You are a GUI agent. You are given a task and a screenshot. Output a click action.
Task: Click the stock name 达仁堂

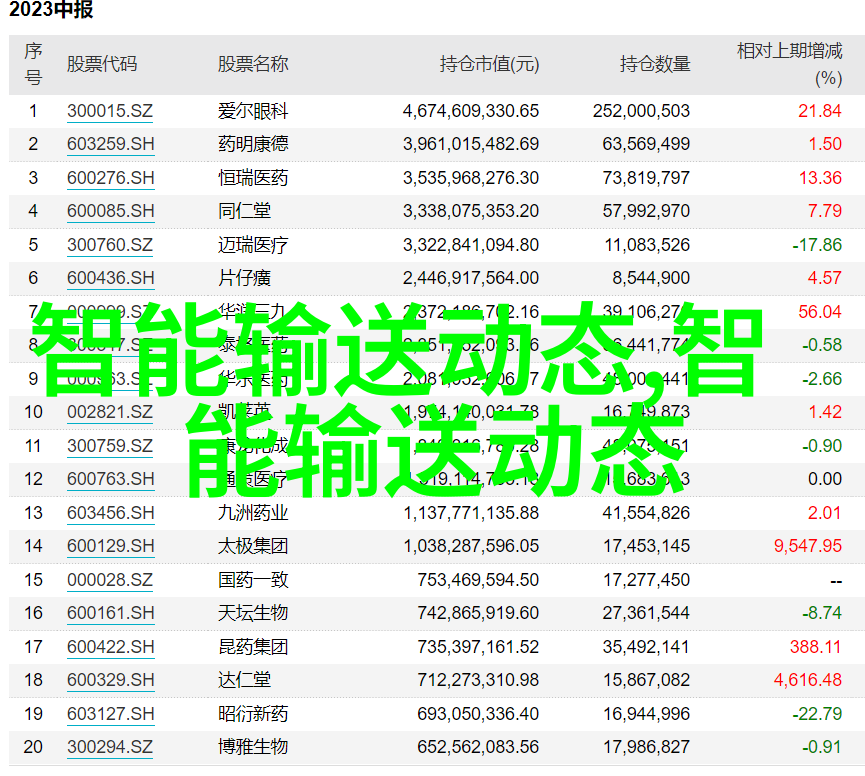point(244,680)
